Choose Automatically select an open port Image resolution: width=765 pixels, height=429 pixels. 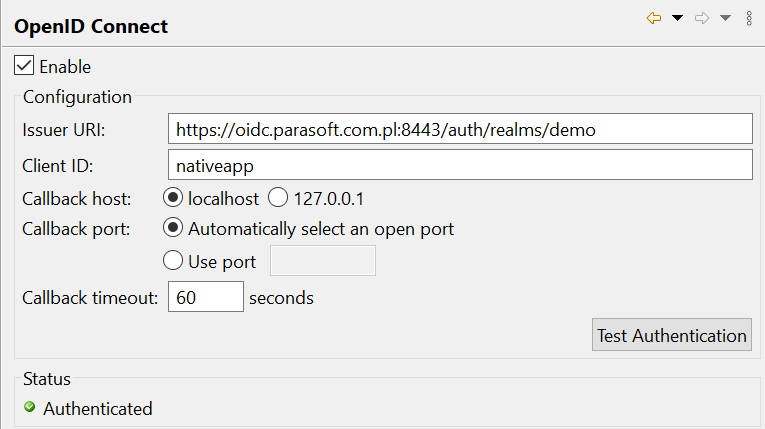click(x=173, y=228)
